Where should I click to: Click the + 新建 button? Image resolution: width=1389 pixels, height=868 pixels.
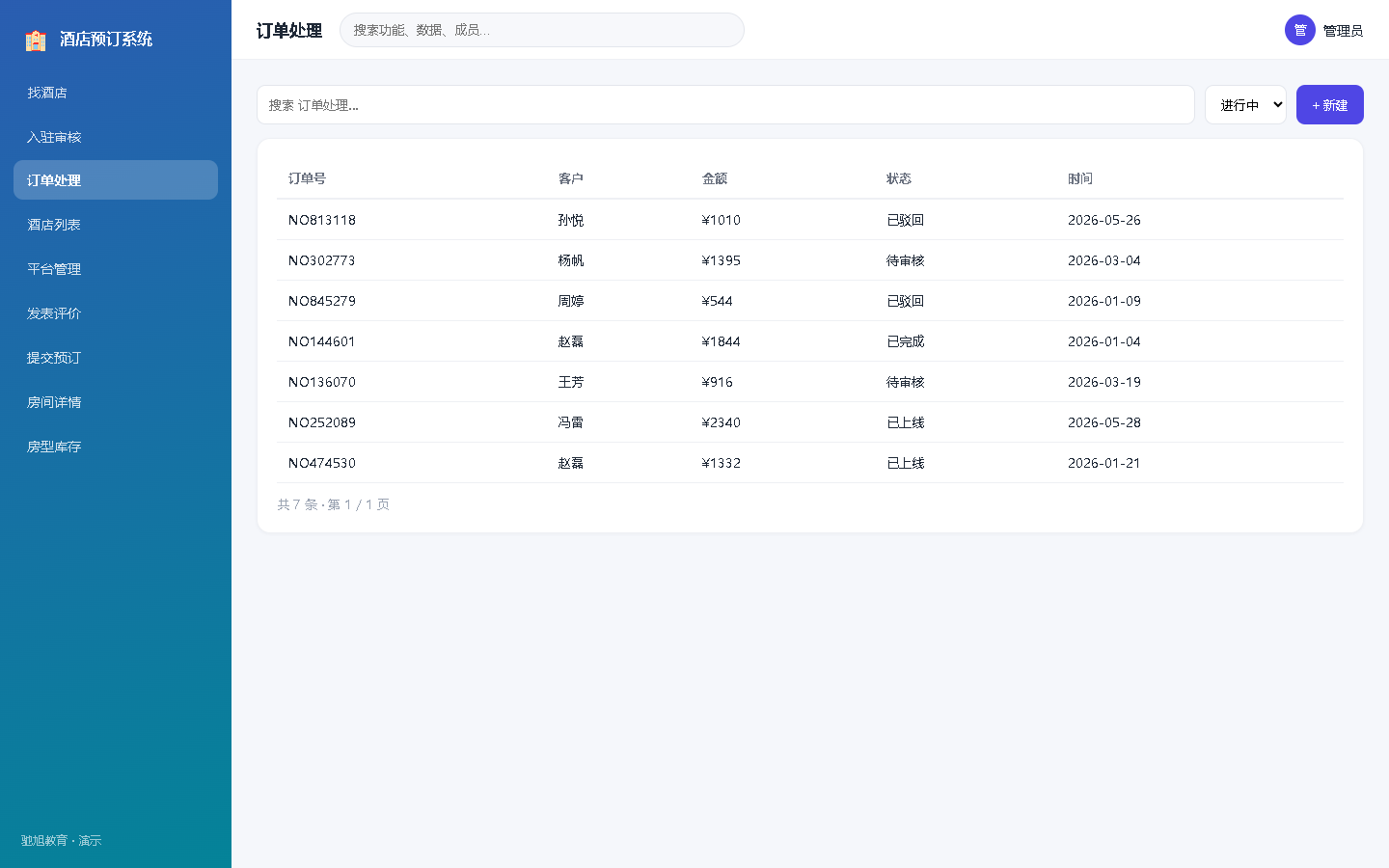[1329, 105]
